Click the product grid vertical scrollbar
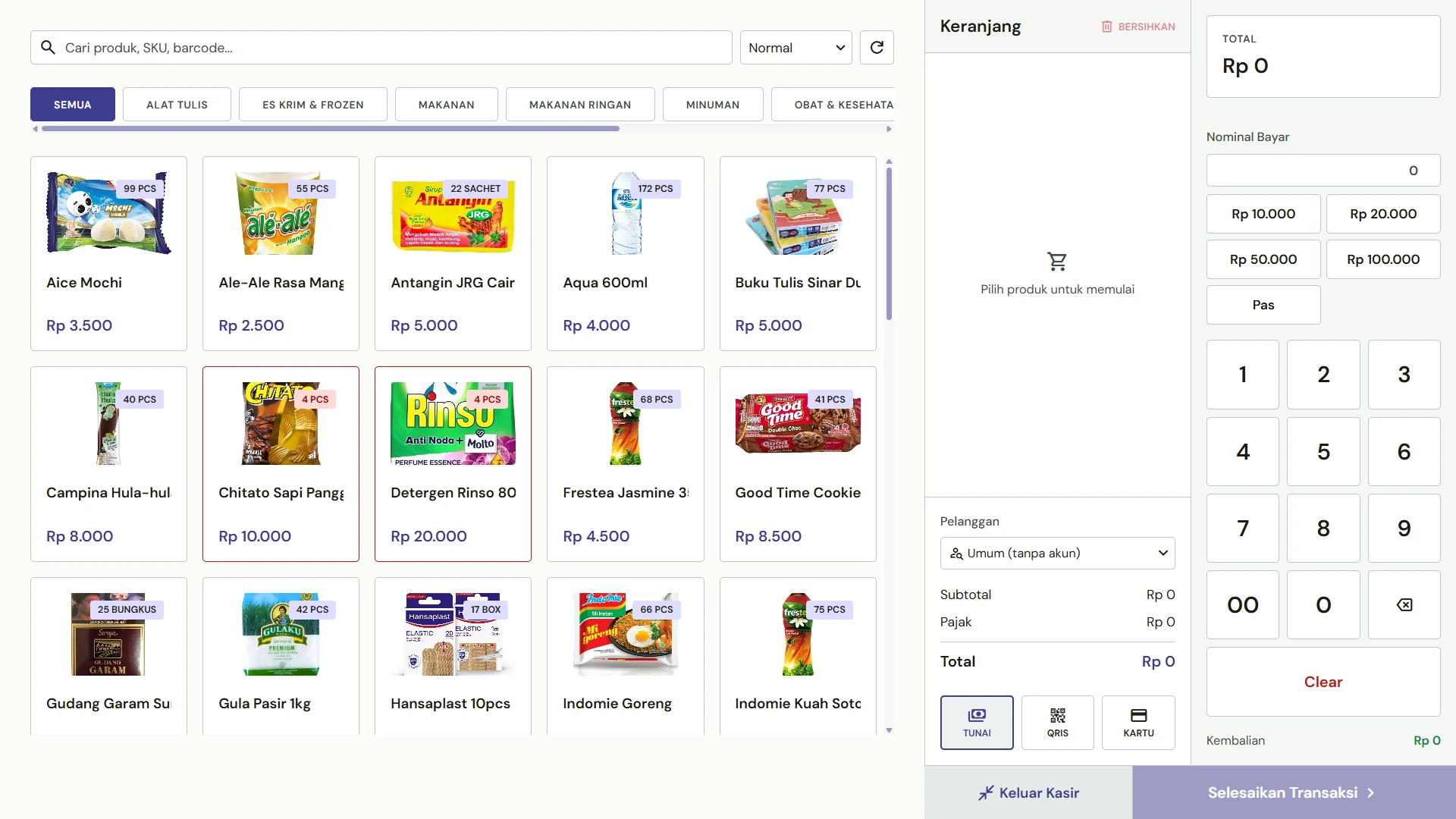The height and width of the screenshot is (819, 1456). click(889, 243)
